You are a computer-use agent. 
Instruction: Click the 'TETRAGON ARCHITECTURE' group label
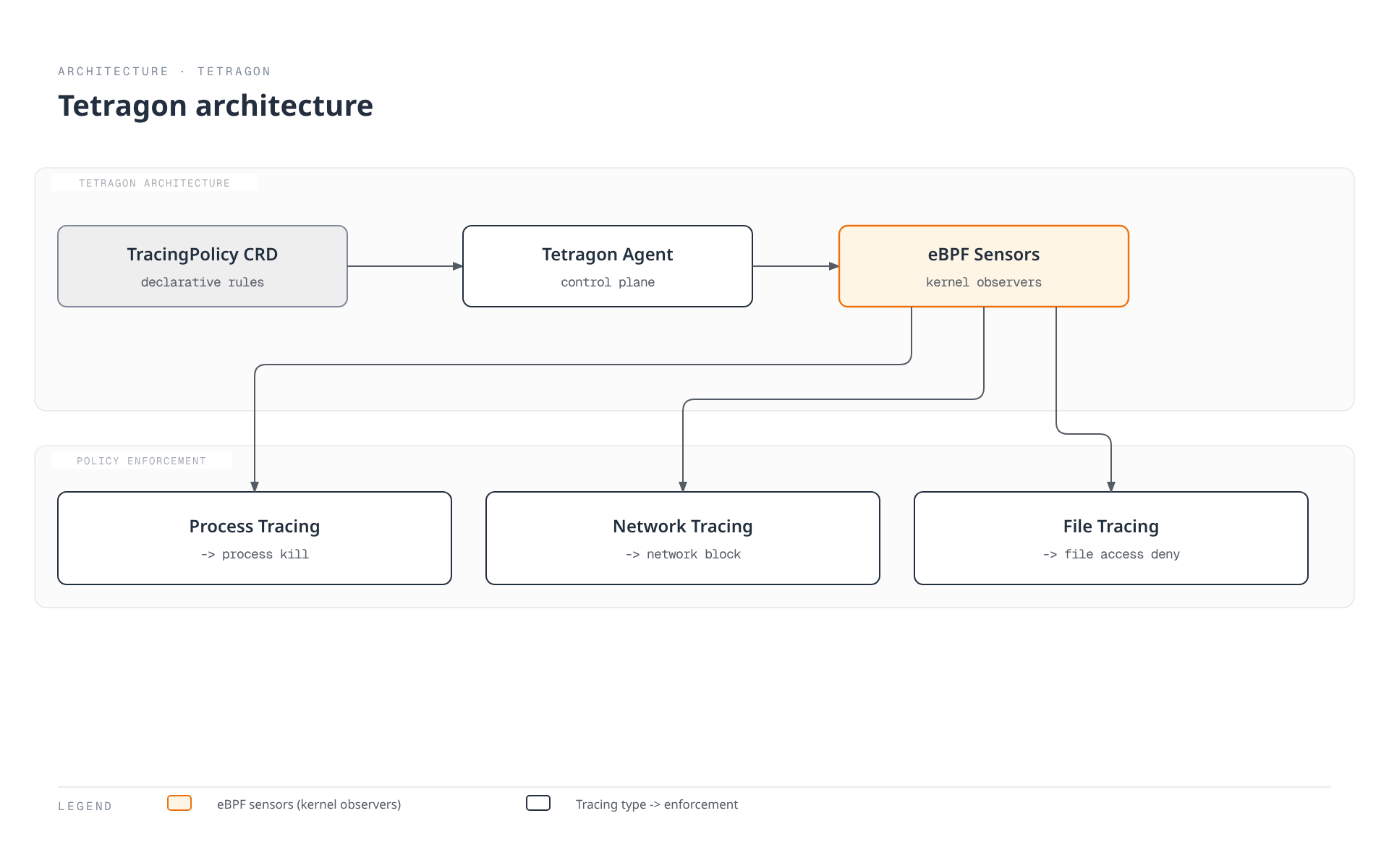(154, 183)
